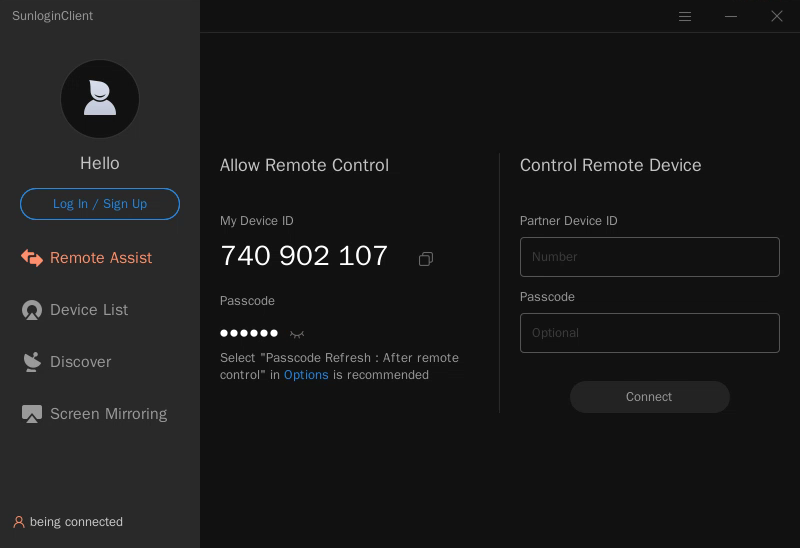This screenshot has height=548, width=800.
Task: Focus the Optional passcode field
Action: coord(649,333)
